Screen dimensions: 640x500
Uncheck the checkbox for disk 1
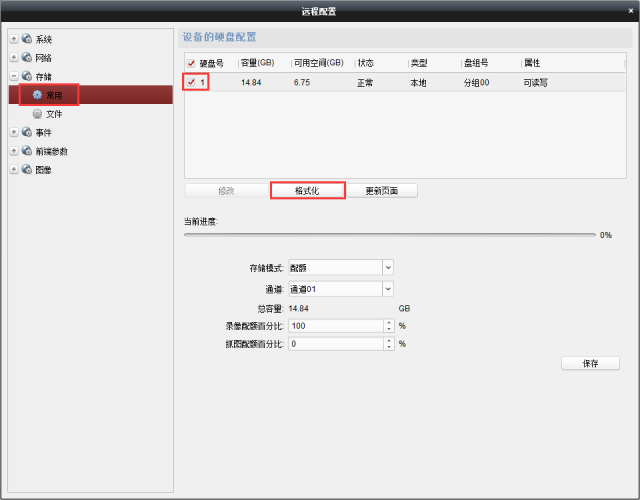[191, 82]
